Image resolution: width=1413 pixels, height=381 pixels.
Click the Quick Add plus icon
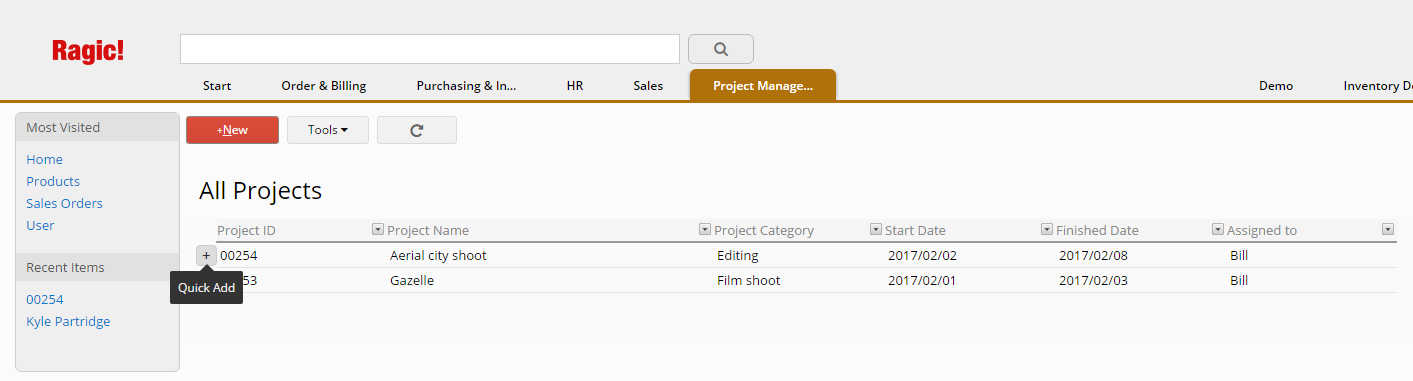coord(206,256)
